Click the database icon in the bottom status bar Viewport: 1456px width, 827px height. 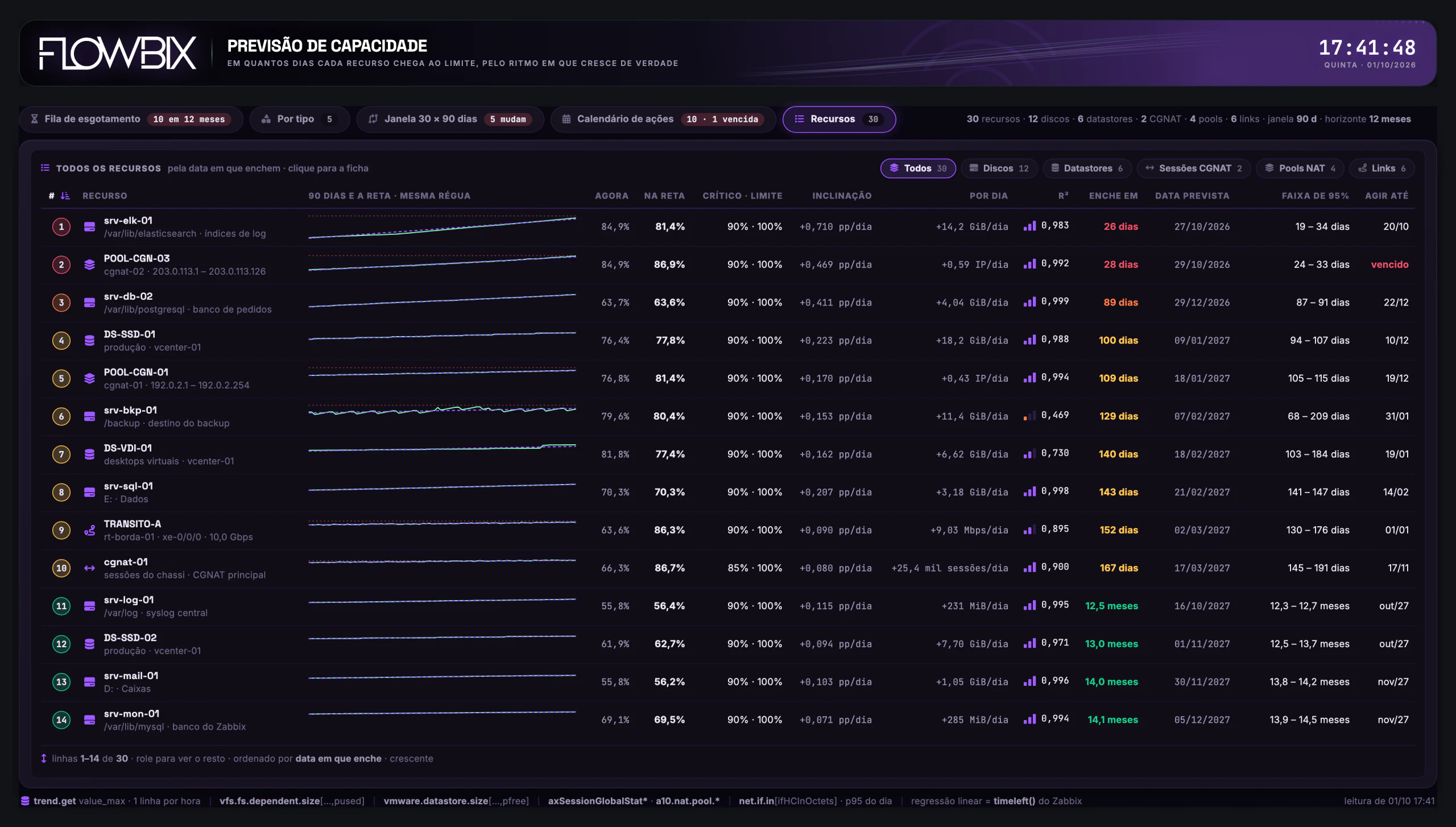coord(25,801)
